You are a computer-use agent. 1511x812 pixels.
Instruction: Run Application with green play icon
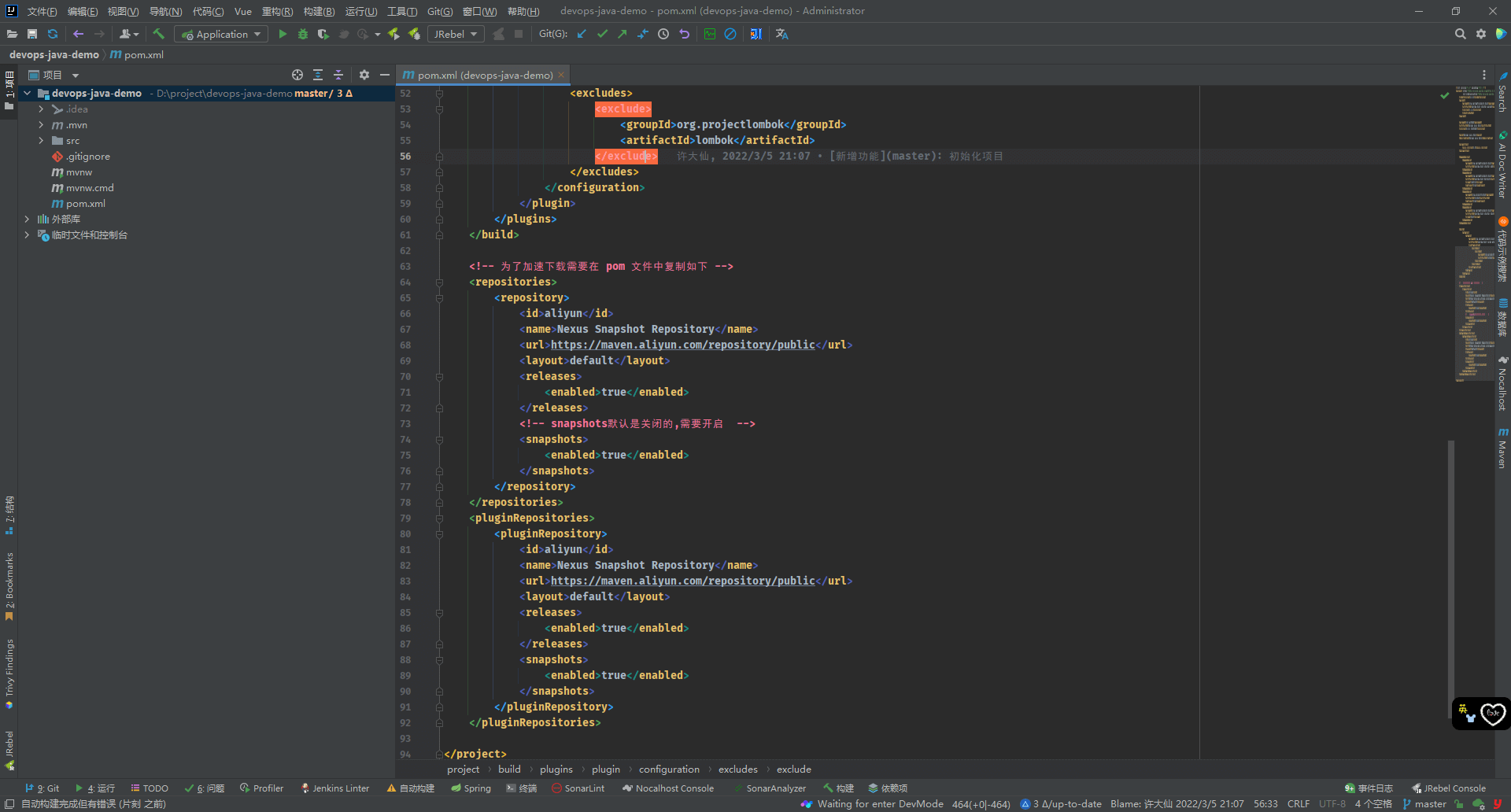tap(283, 34)
